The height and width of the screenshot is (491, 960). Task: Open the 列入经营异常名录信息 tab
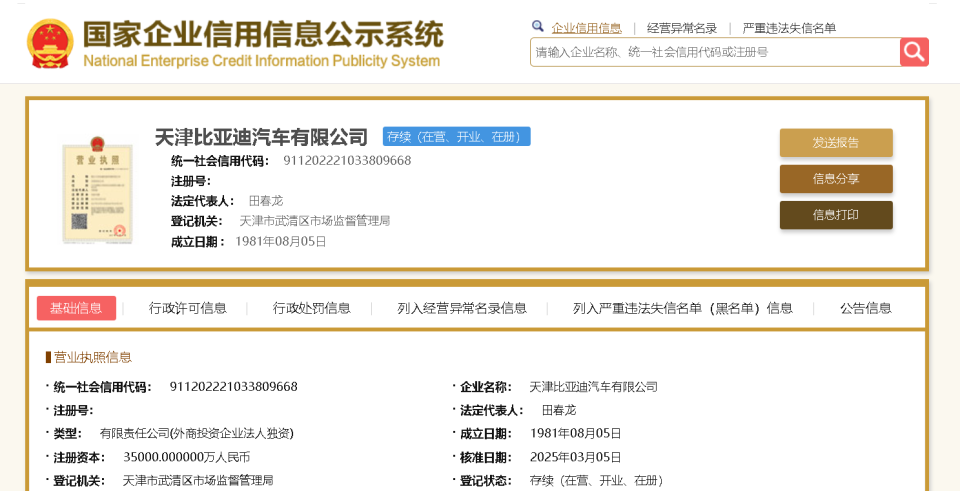(x=462, y=308)
